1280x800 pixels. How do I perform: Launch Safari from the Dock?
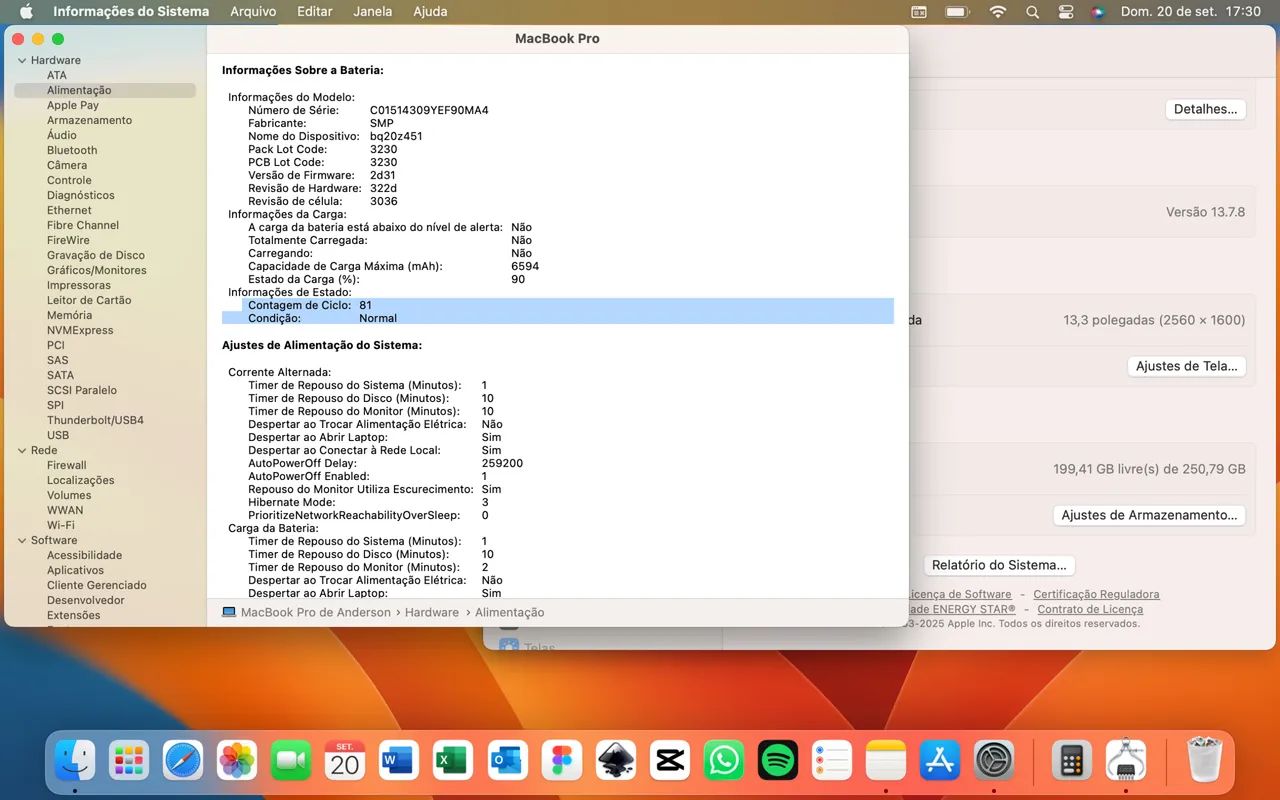point(183,761)
